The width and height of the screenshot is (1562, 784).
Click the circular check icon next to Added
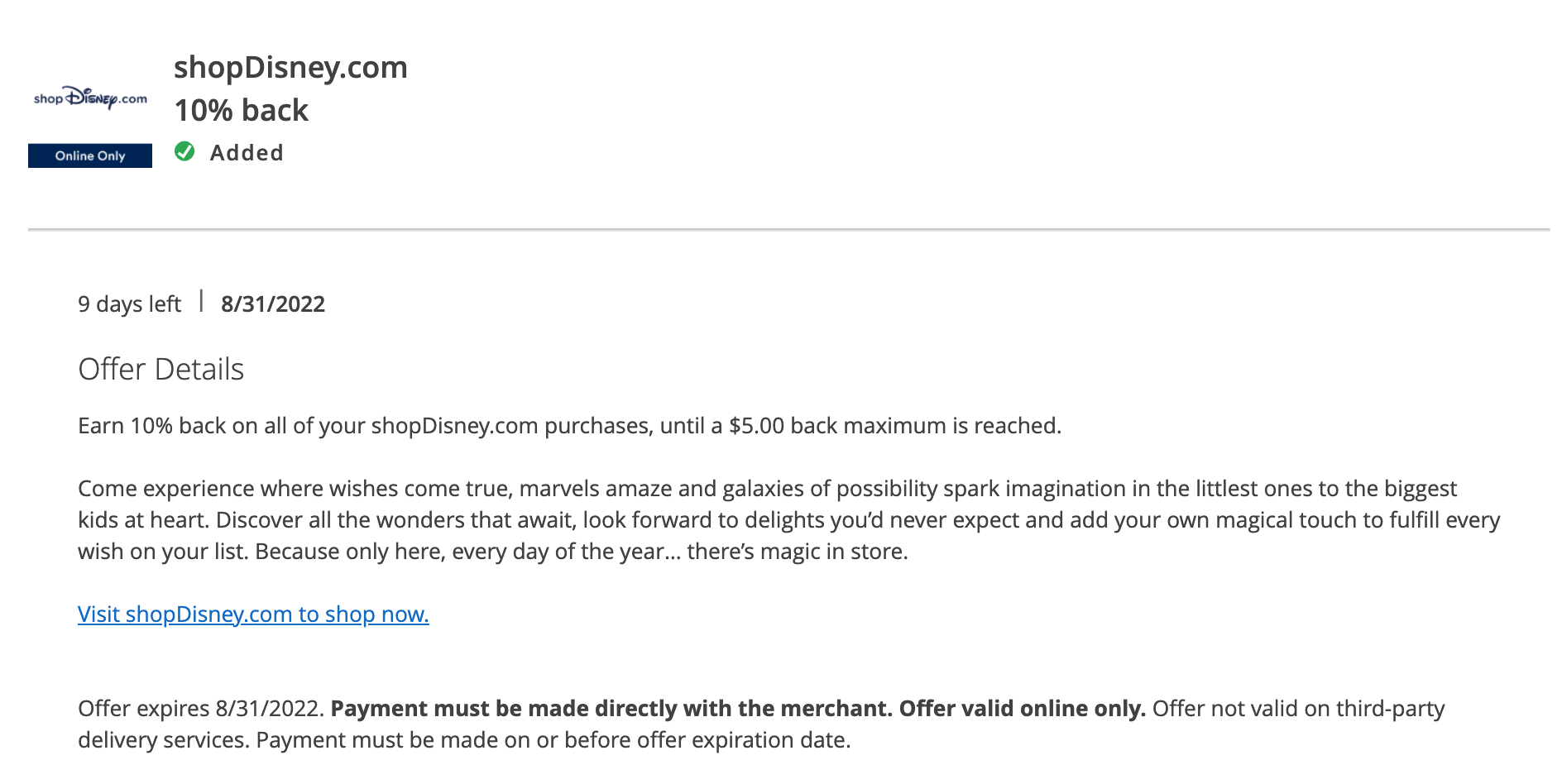tap(185, 151)
